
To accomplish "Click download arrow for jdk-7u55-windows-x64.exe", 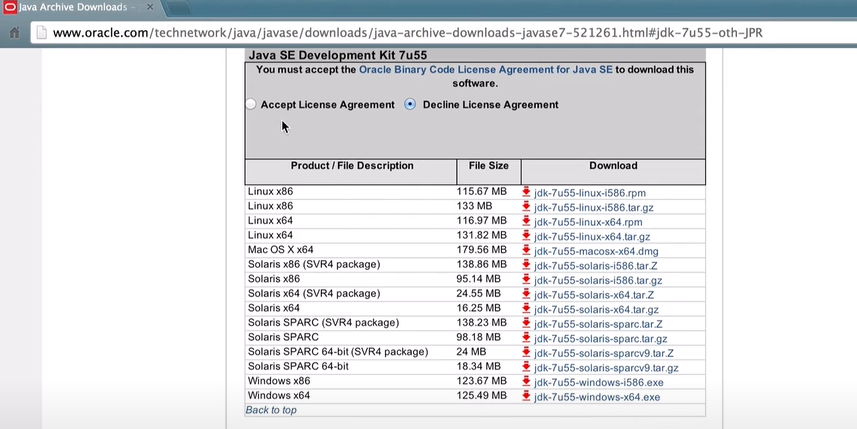I will click(526, 396).
